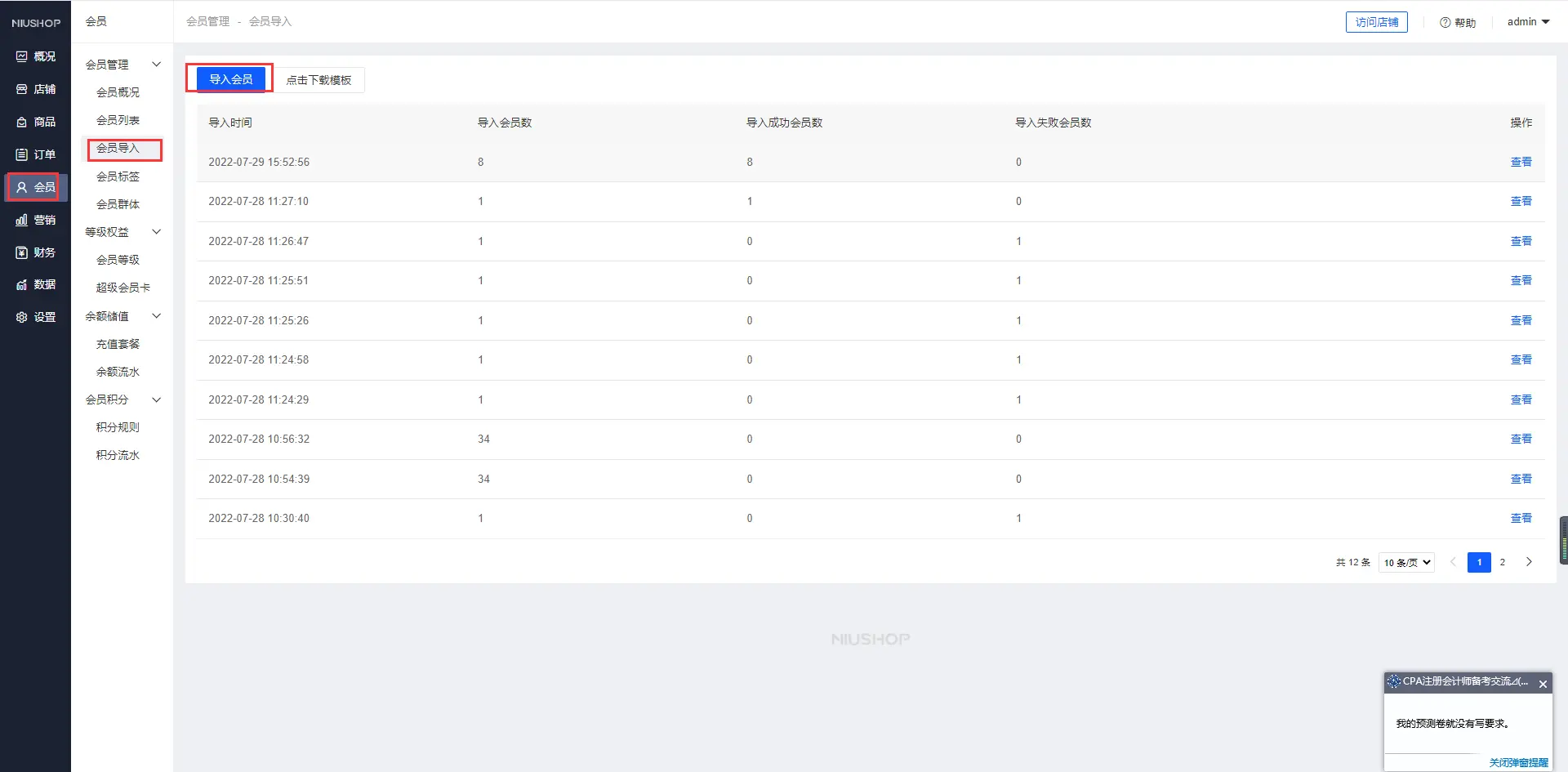
Task: Open the Finance (财务) sidebar icon
Action: tap(22, 252)
